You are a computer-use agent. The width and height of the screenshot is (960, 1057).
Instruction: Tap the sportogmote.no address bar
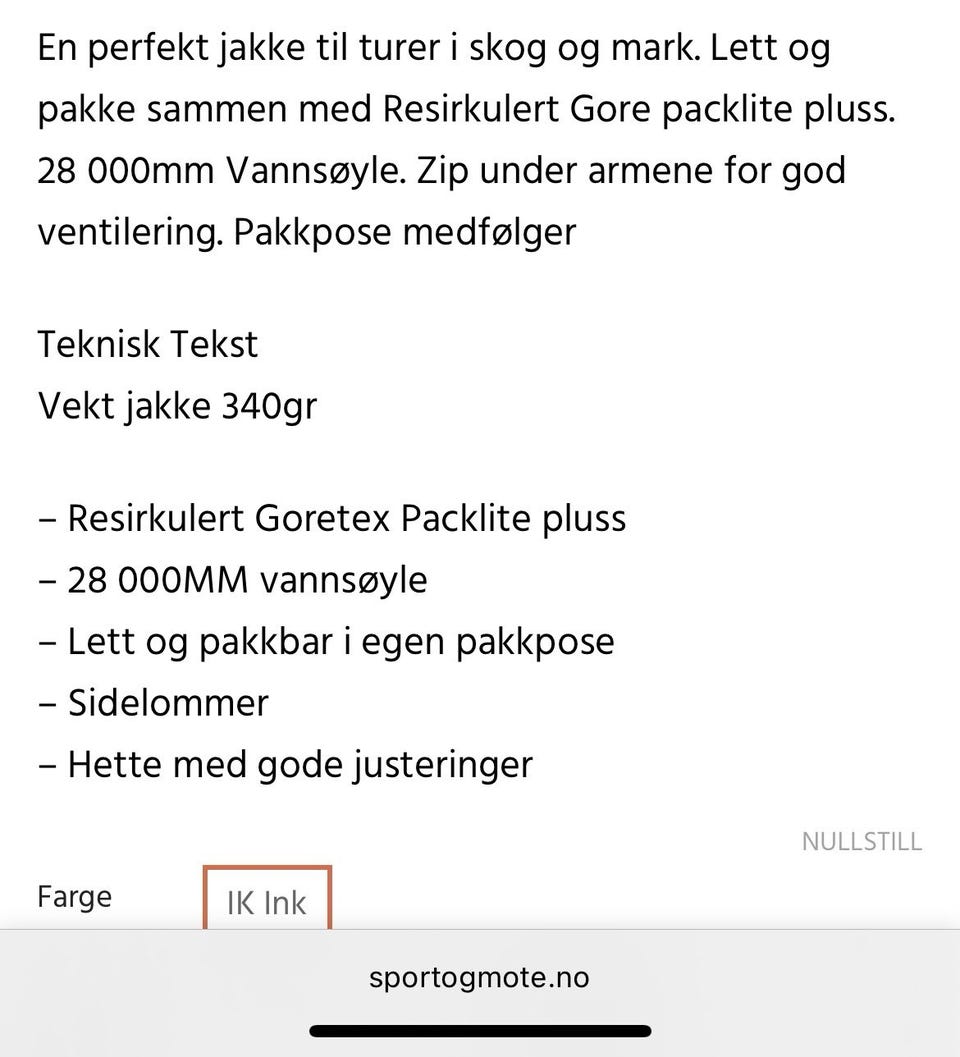pyautogui.click(x=479, y=977)
